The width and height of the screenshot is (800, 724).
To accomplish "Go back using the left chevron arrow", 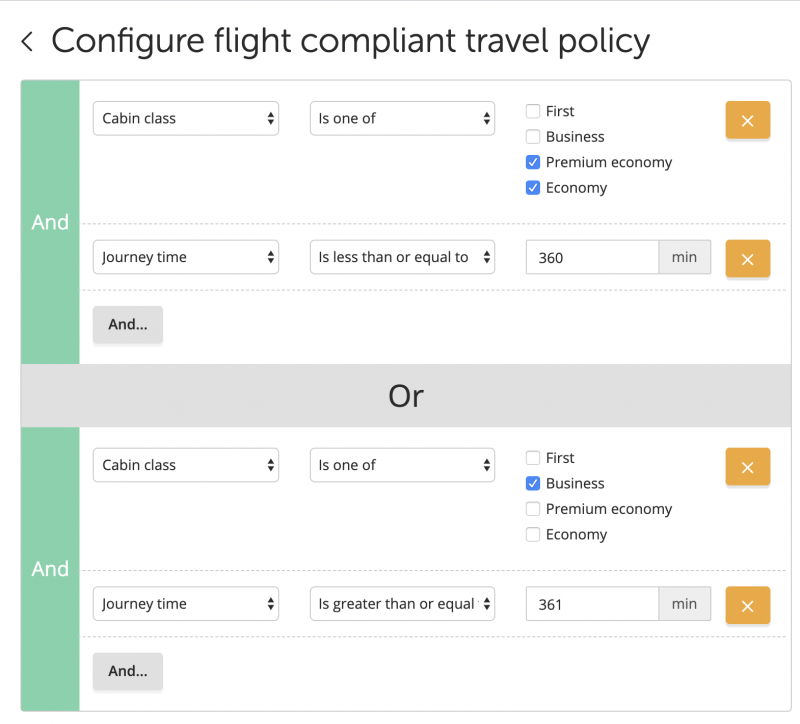I will point(28,41).
